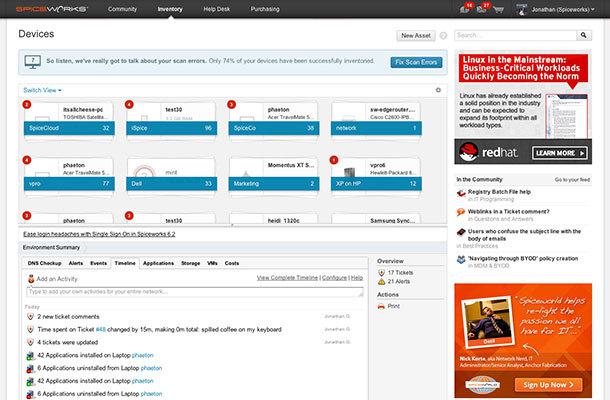Click the Sign Up Now button

[549, 384]
